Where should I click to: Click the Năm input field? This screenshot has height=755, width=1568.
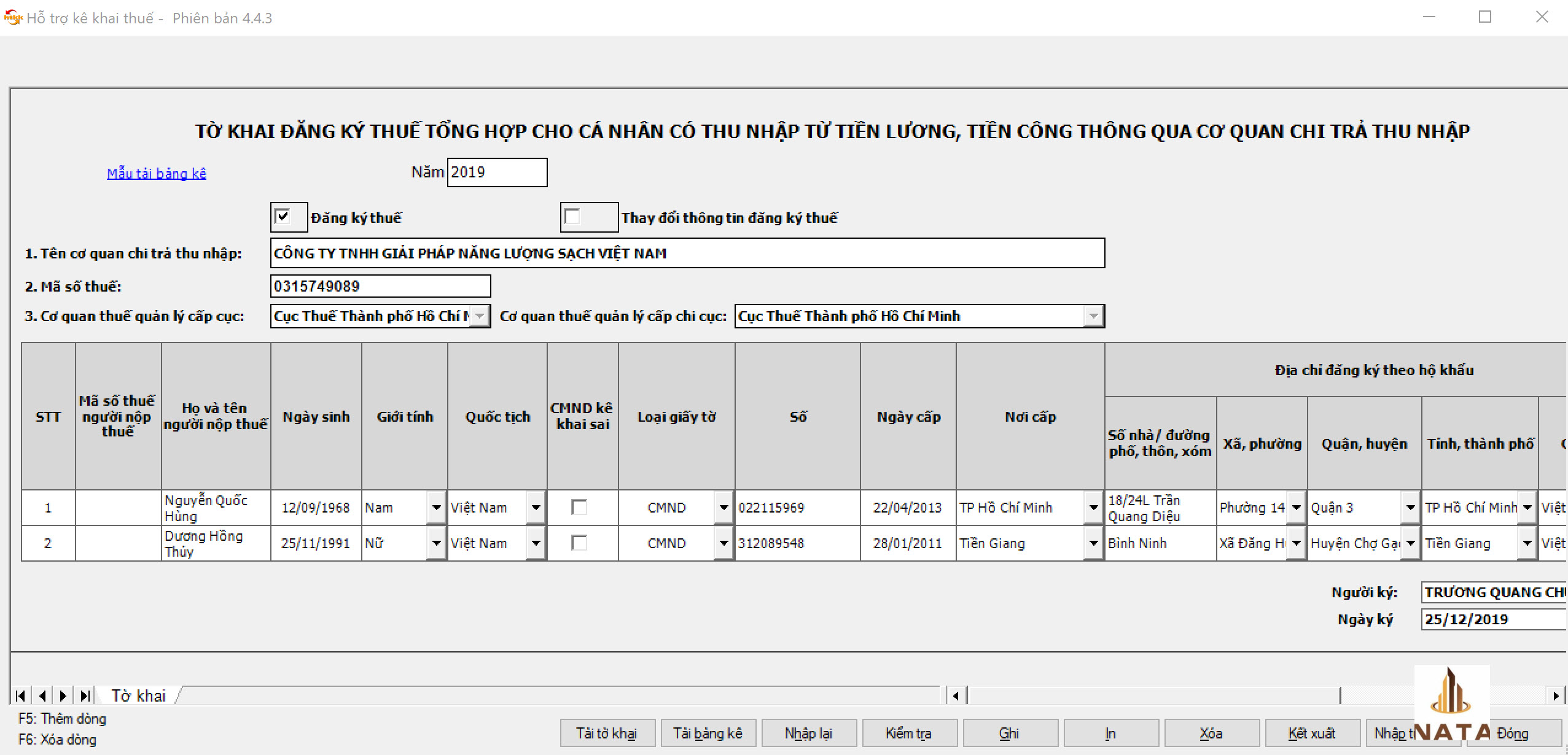click(496, 172)
